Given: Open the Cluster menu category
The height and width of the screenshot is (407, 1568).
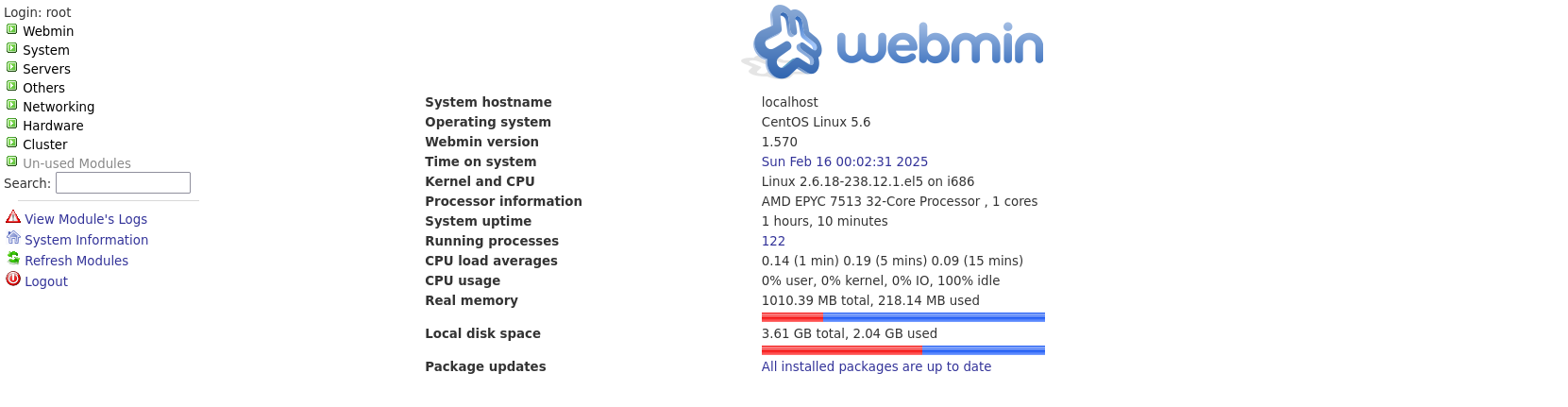Looking at the screenshot, I should point(45,144).
